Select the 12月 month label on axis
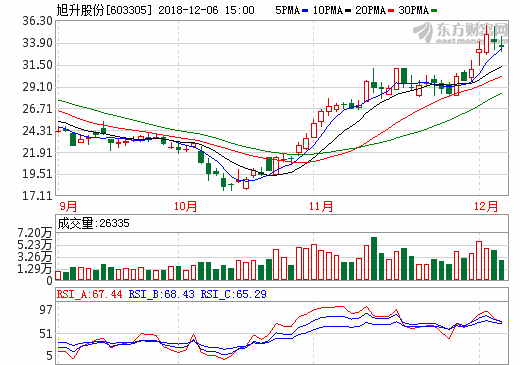This screenshot has width=520, height=365. pos(486,206)
